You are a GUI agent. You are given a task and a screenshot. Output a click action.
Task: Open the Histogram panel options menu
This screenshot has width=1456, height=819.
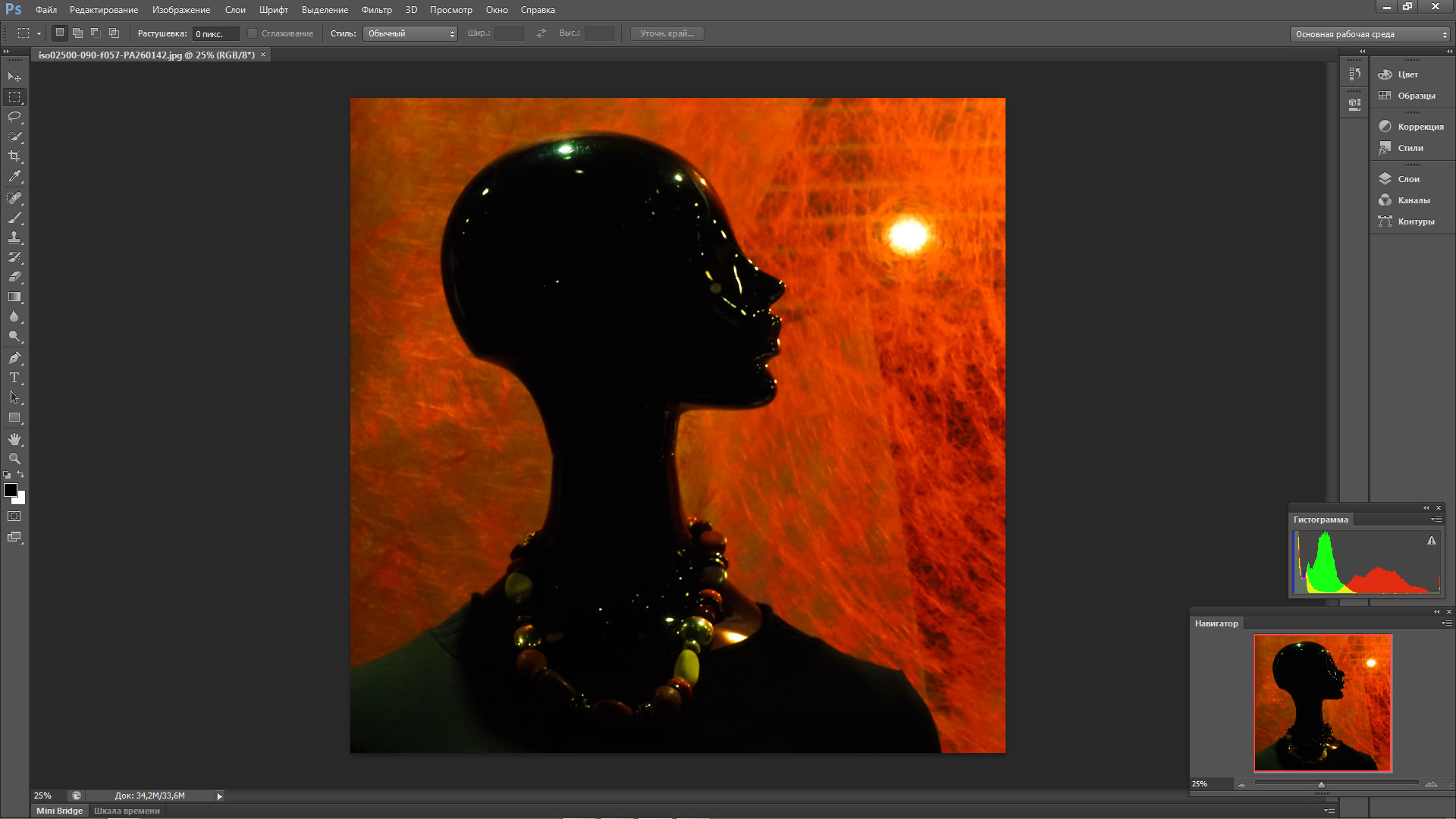tap(1436, 519)
